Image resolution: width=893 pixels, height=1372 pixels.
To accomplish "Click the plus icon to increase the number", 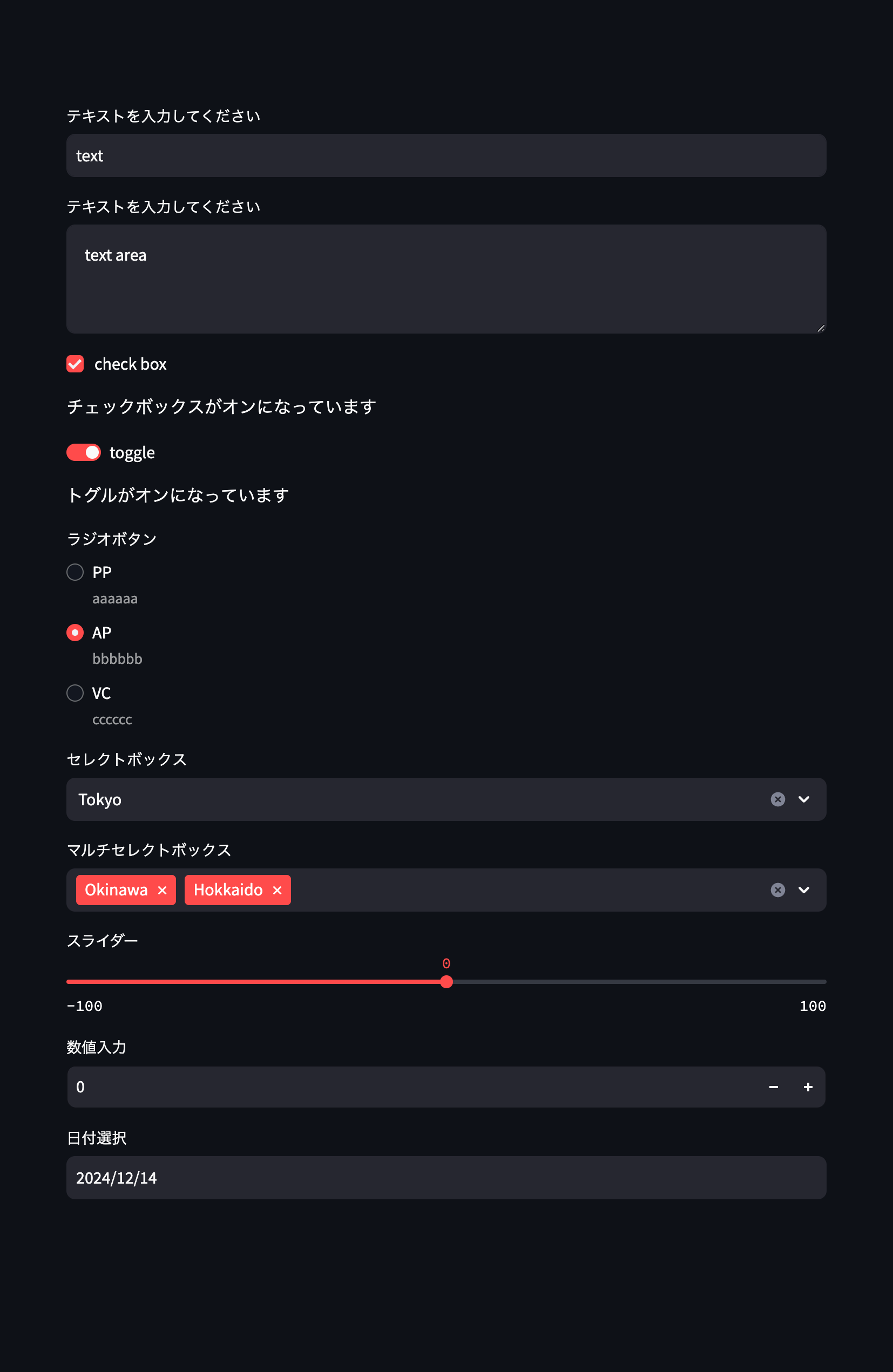I will pos(808,1086).
